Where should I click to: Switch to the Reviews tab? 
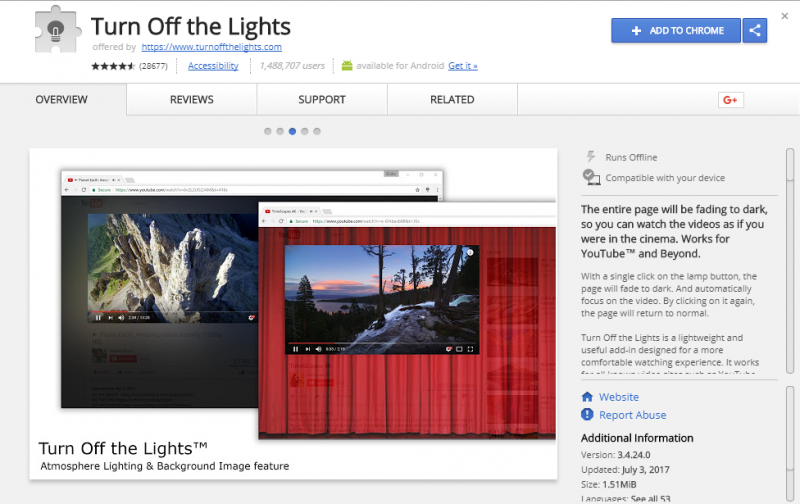pyautogui.click(x=192, y=99)
